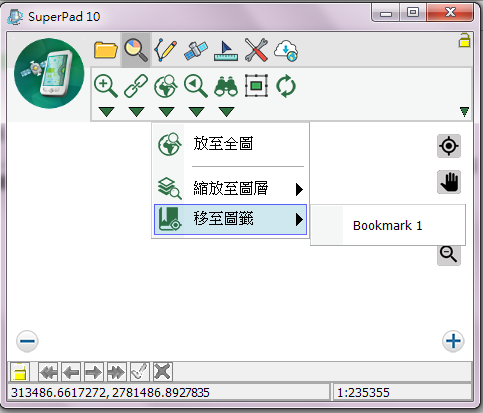Open the 縮放至圖層 submenu
The width and height of the screenshot is (483, 413).
[231, 188]
